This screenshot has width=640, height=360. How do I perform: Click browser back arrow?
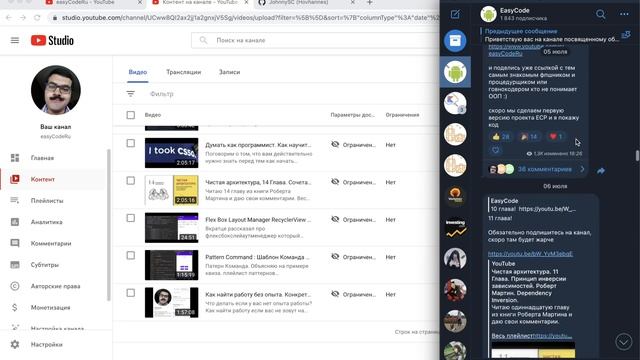(9, 18)
